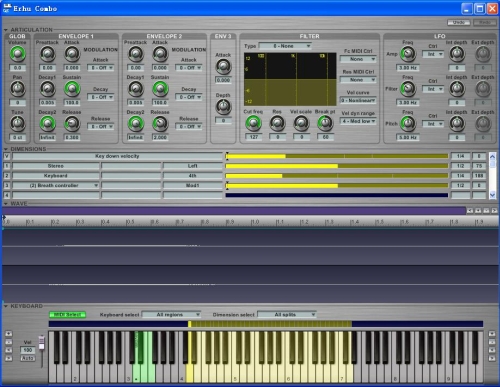Collapse the KEYBOARD section
The image size is (500, 387).
[x=6, y=306]
